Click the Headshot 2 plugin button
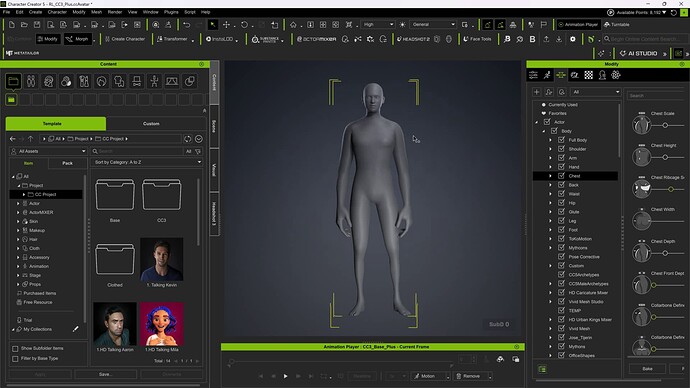This screenshot has width=690, height=388. pos(413,39)
